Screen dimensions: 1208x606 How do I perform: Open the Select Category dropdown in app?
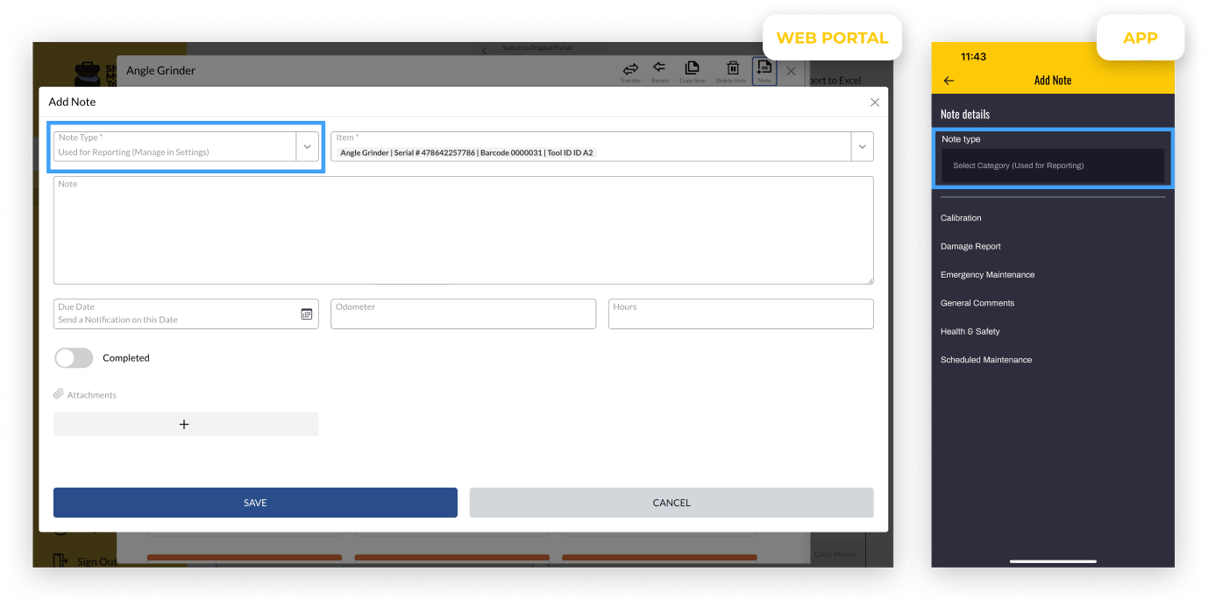click(1052, 166)
